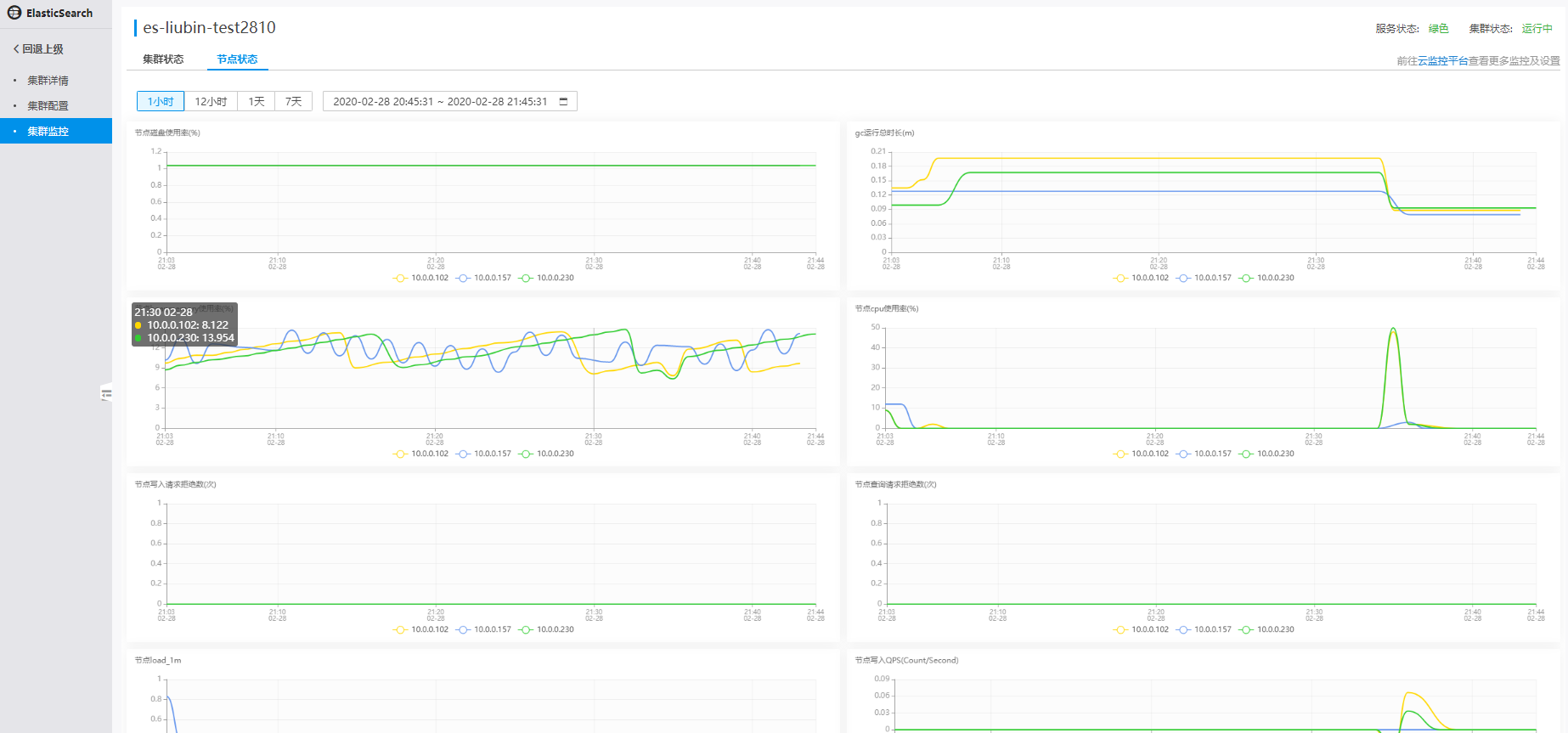This screenshot has width=1568, height=733.
Task: Open the date-time range picker
Action: tap(450, 101)
